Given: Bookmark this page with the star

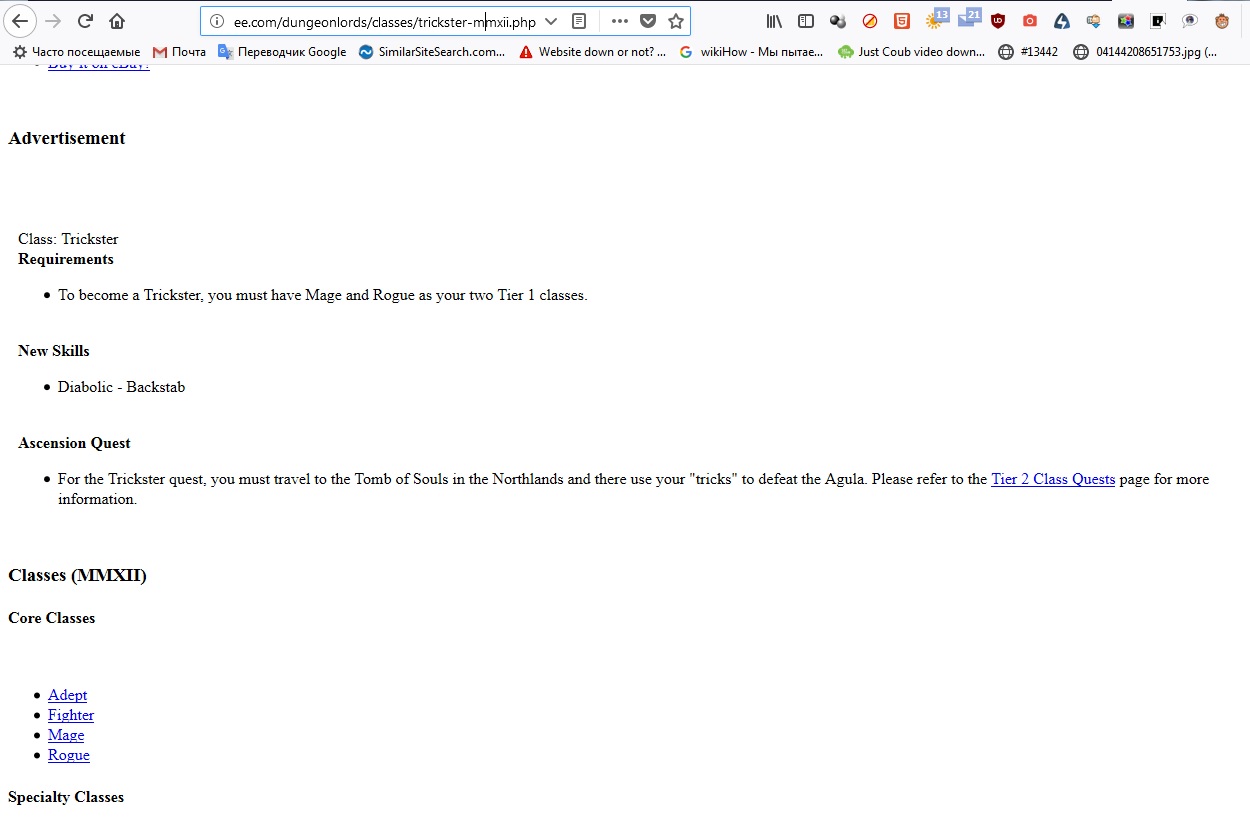Looking at the screenshot, I should pos(676,21).
